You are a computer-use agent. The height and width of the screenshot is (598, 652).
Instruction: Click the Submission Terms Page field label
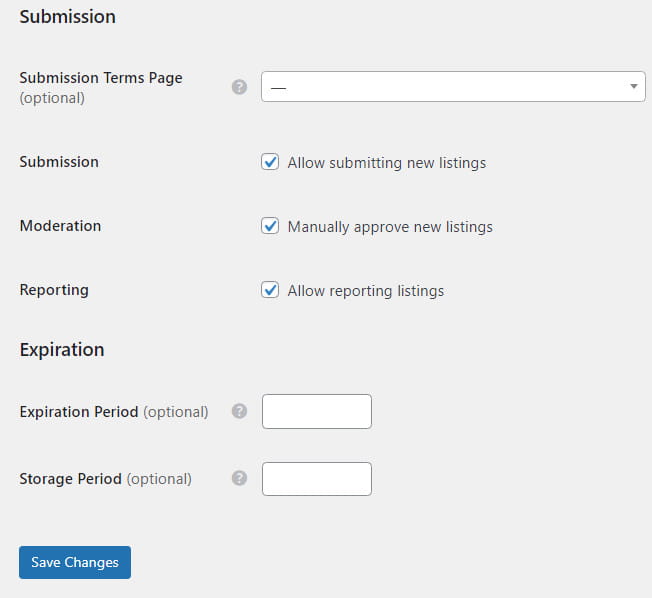coord(101,78)
